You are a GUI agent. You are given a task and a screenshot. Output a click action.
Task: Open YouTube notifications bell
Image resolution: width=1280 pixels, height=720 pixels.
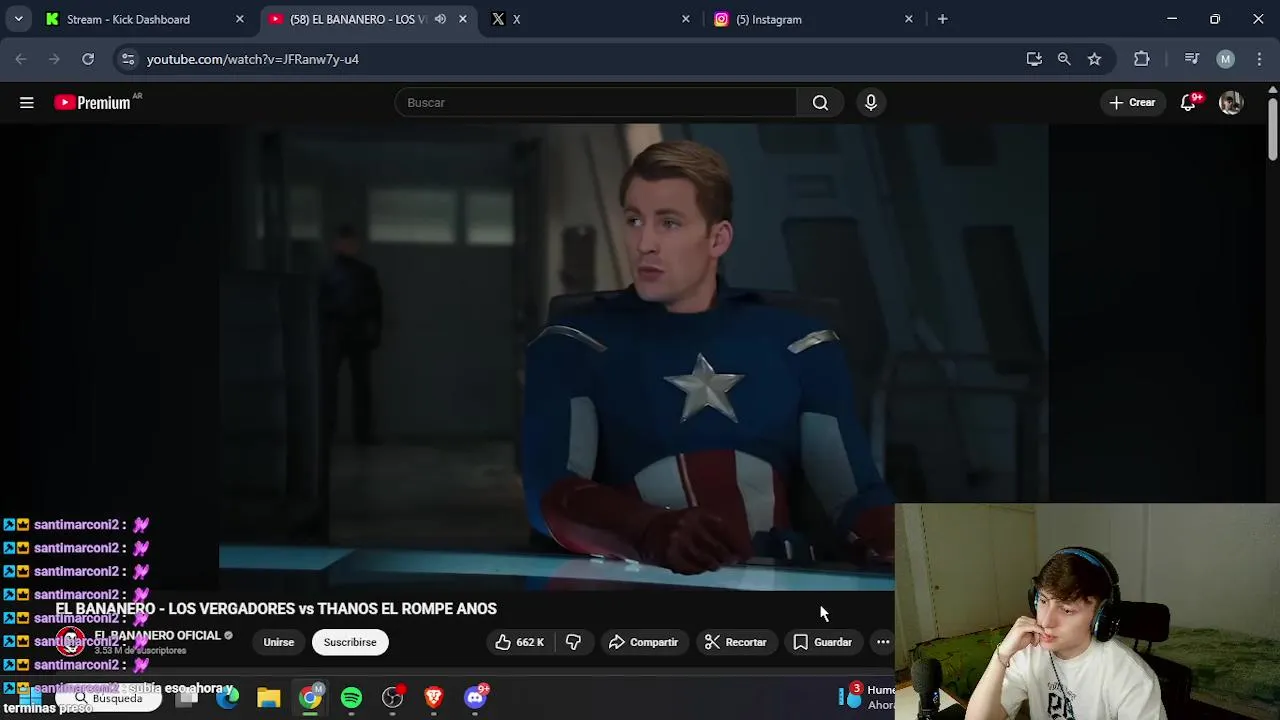tap(1188, 102)
